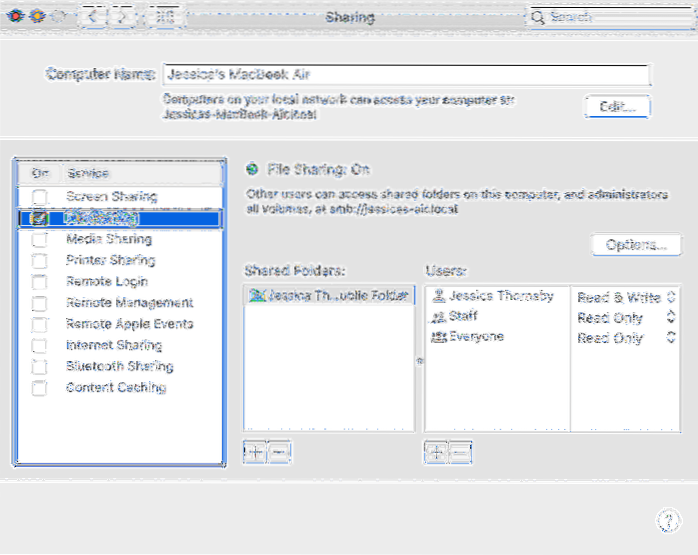Open the show-all grid icon
This screenshot has height=555, width=698.
click(166, 17)
